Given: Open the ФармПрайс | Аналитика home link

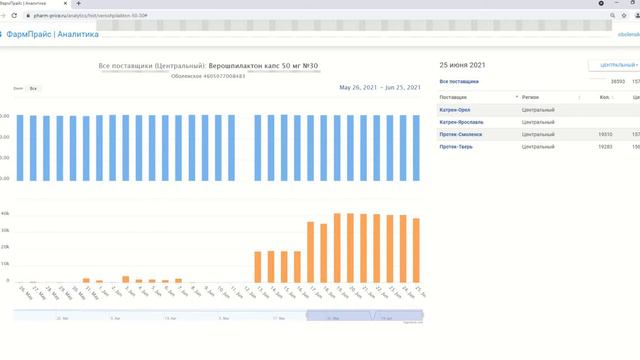Looking at the screenshot, I should pyautogui.click(x=52, y=34).
